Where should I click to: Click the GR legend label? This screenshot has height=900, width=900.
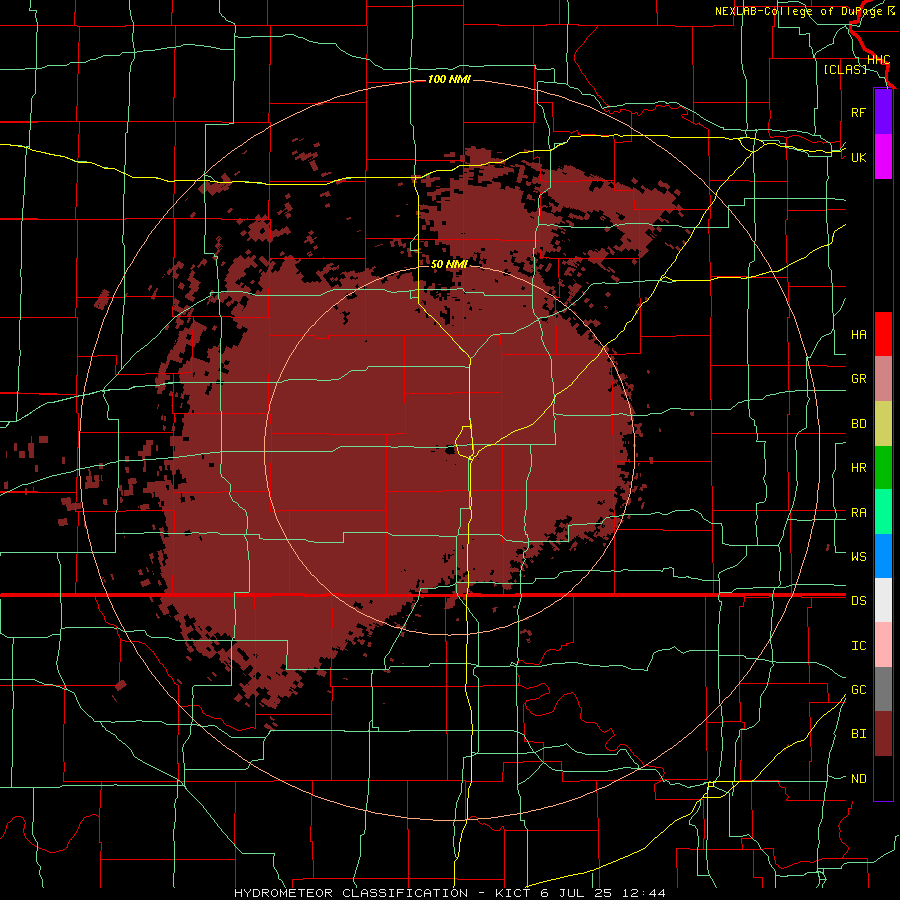pos(858,379)
